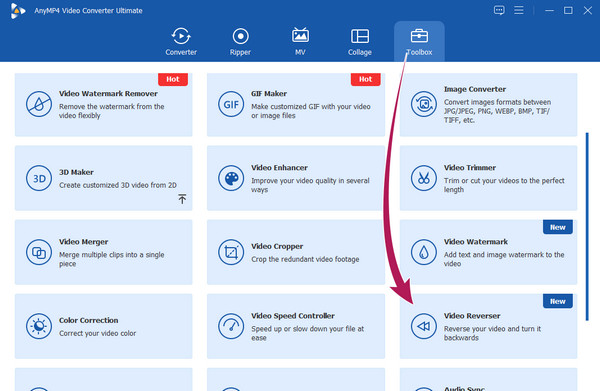The image size is (600, 391).
Task: Click the Video Watermark Remover icon
Action: (39, 104)
